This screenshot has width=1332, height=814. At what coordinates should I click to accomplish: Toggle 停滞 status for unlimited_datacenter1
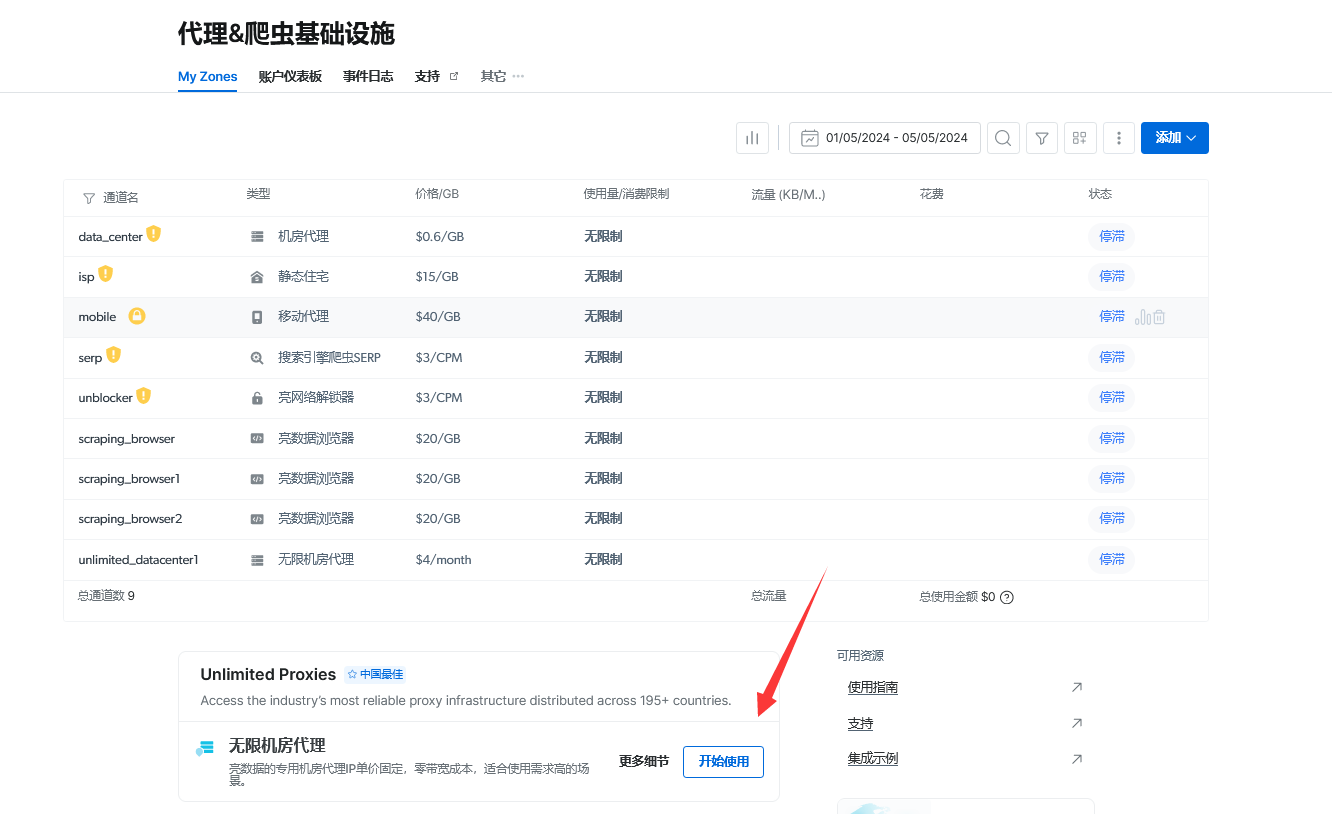click(x=1112, y=560)
